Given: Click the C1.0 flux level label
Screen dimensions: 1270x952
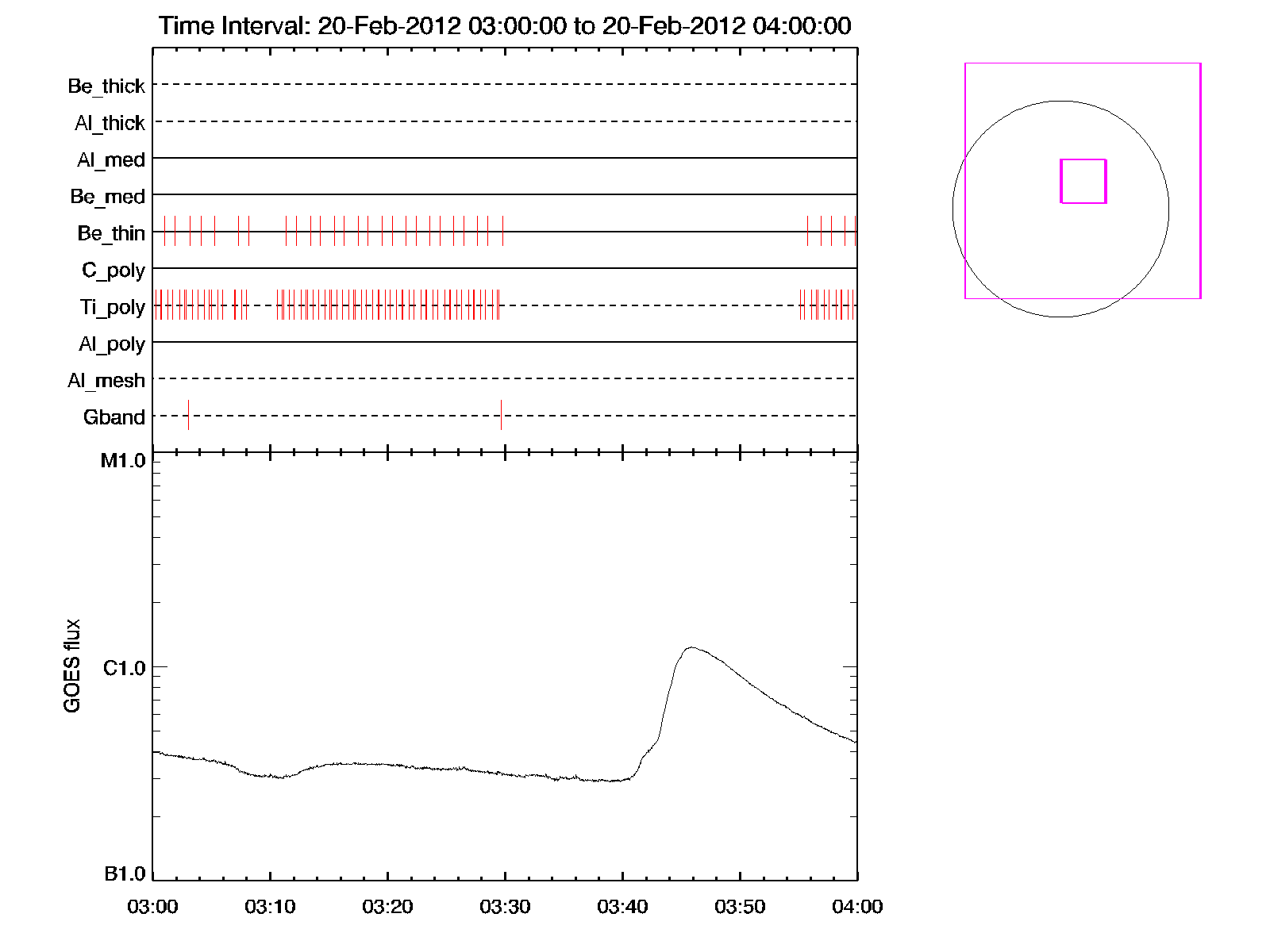Looking at the screenshot, I should coord(125,668).
